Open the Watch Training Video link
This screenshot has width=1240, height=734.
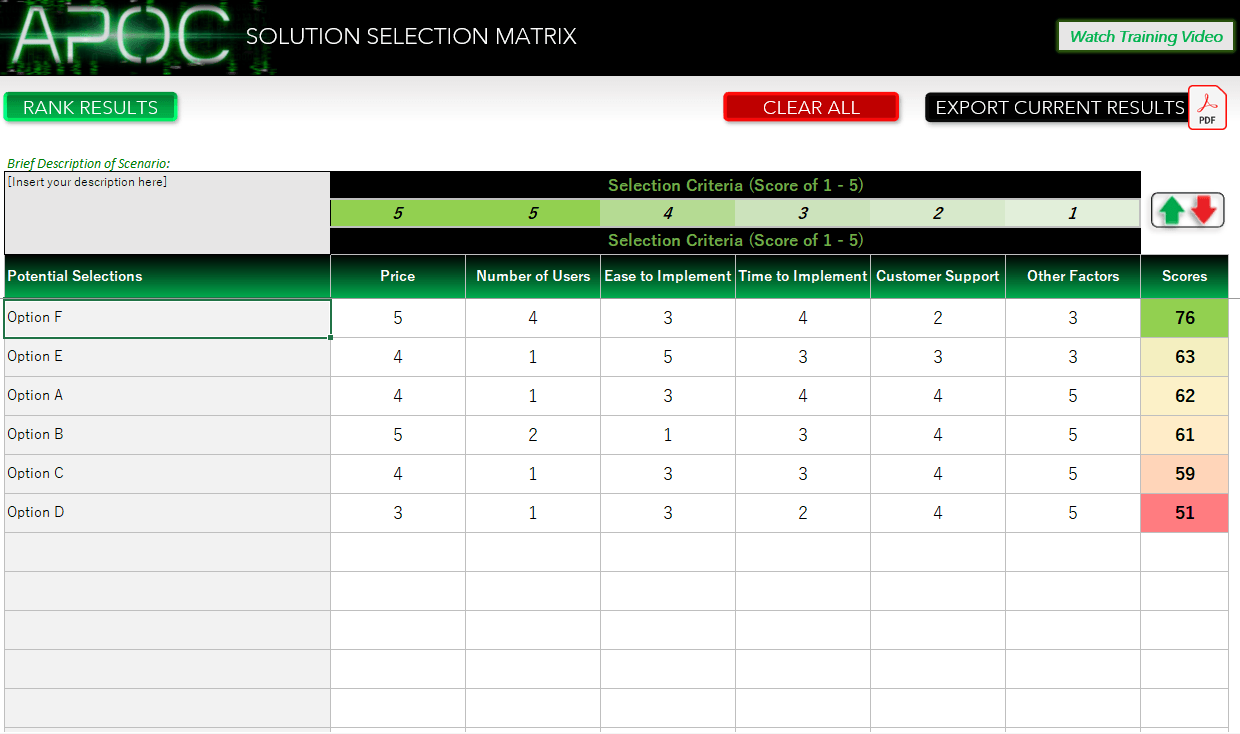(x=1144, y=36)
